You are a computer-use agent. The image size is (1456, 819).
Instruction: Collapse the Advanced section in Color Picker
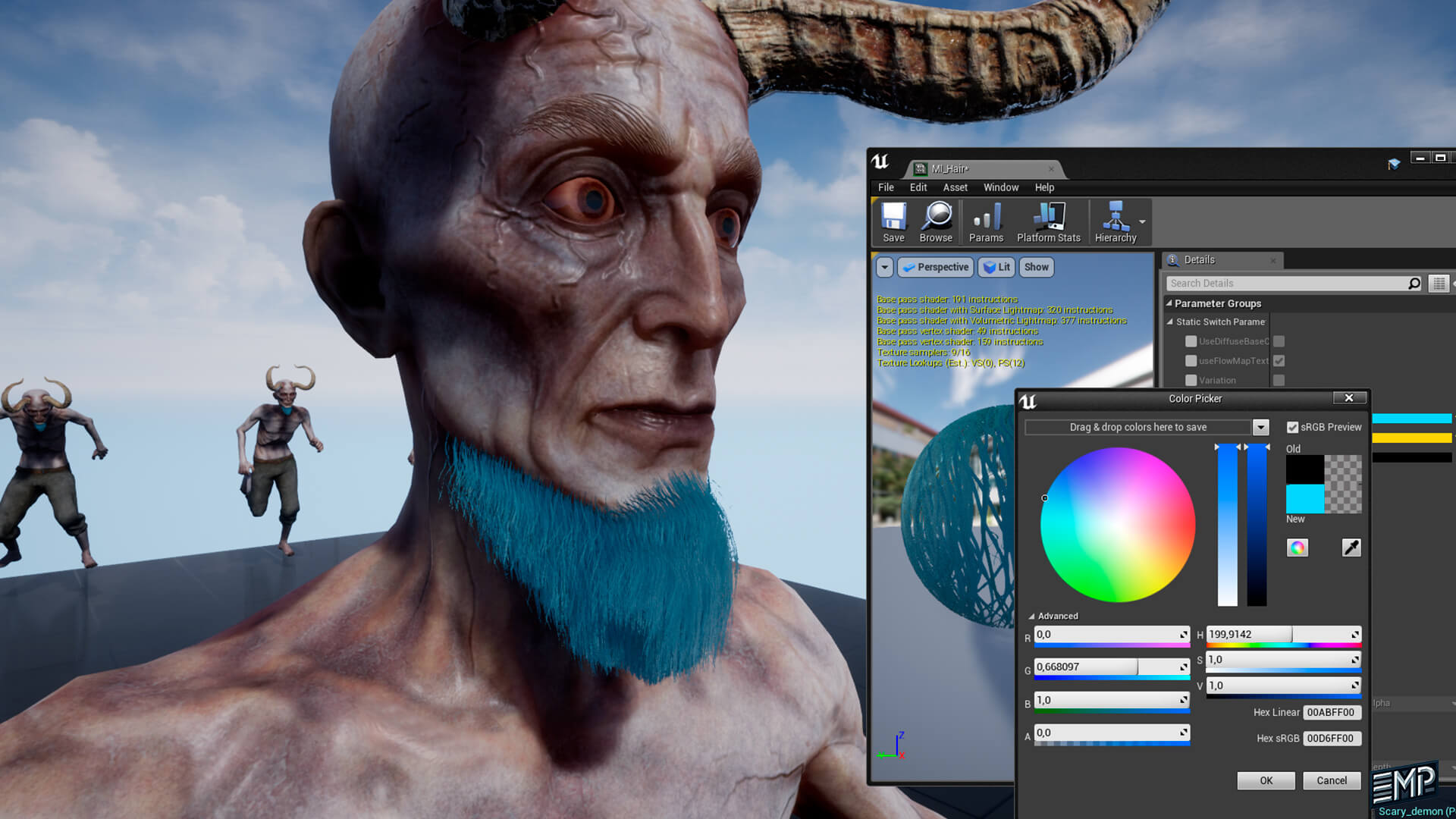pos(1031,617)
